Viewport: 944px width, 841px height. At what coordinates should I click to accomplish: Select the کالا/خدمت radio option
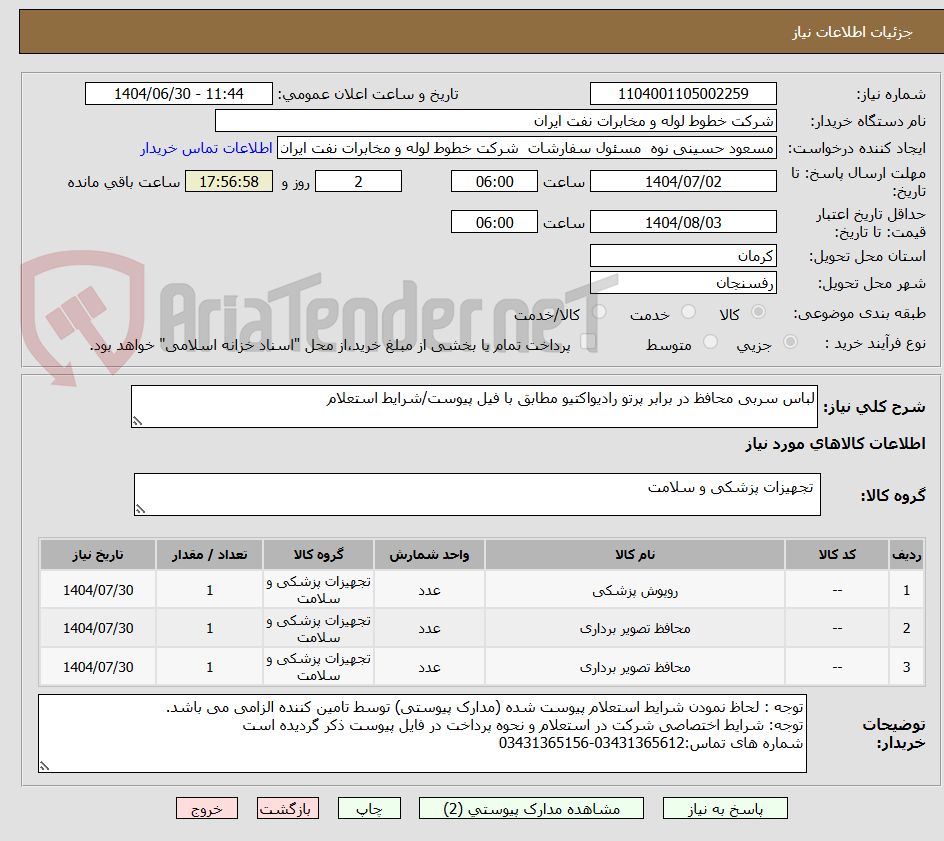597,312
